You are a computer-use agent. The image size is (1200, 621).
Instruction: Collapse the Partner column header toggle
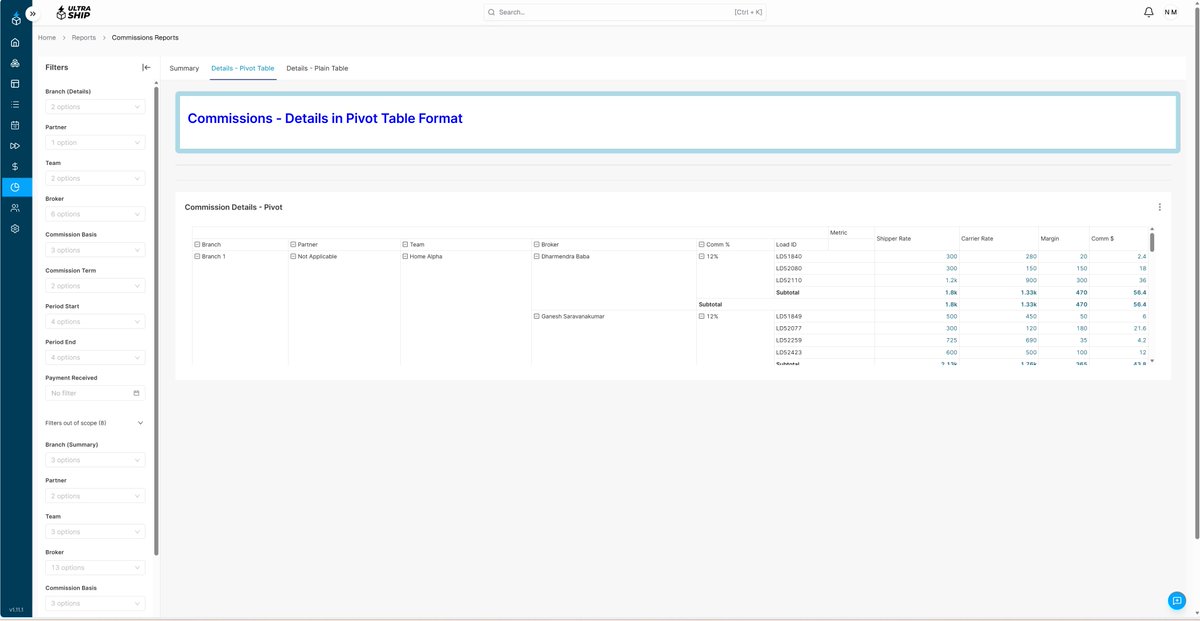tap(293, 244)
